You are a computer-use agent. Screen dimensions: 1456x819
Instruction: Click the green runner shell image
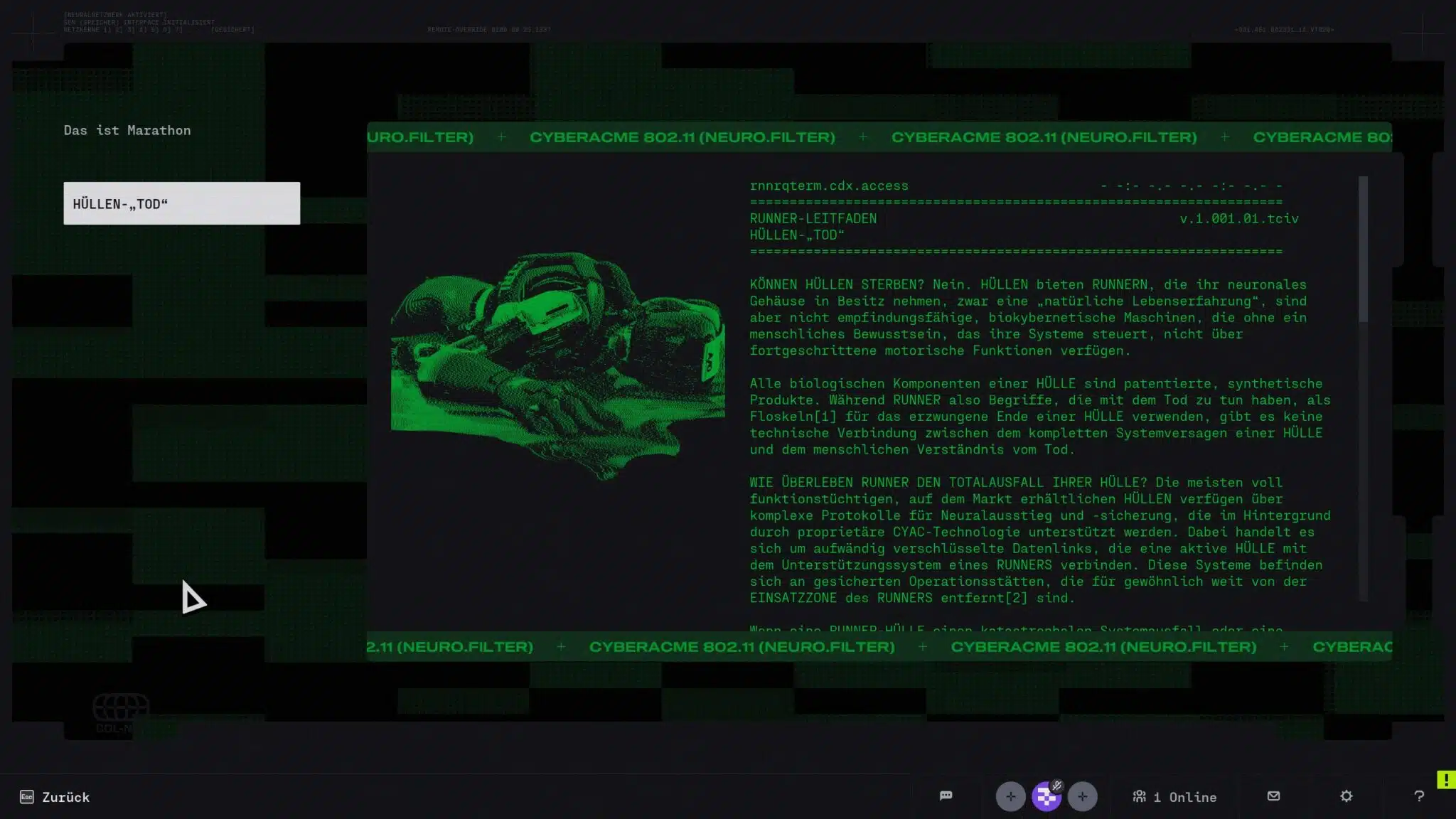pos(558,363)
